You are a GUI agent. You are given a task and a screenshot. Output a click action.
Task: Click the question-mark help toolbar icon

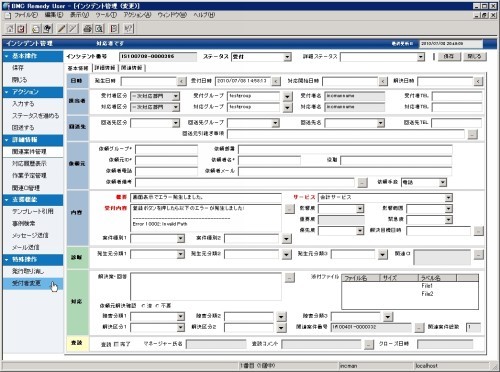point(128,29)
